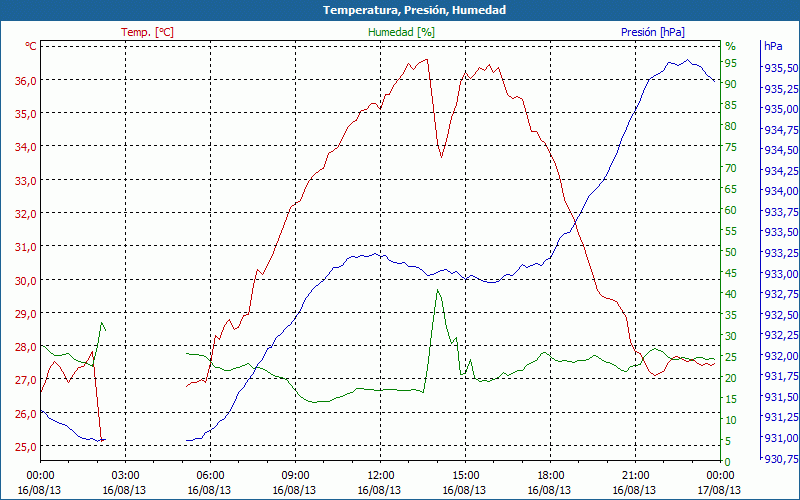
Task: Click the '27,0' temperature axis value
Action: click(27, 380)
